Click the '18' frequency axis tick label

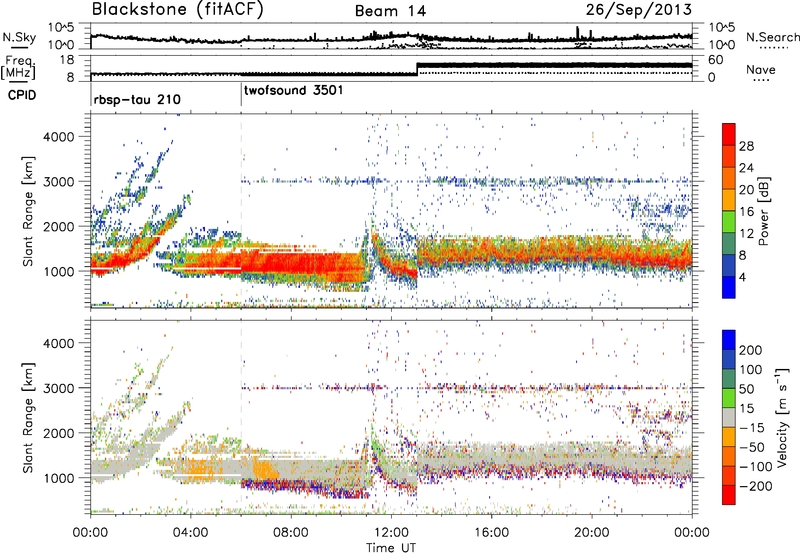67,60
